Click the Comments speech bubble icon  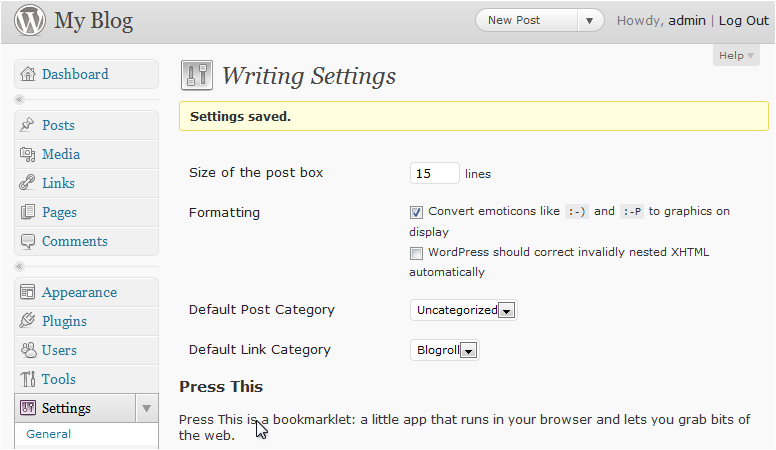coord(28,241)
